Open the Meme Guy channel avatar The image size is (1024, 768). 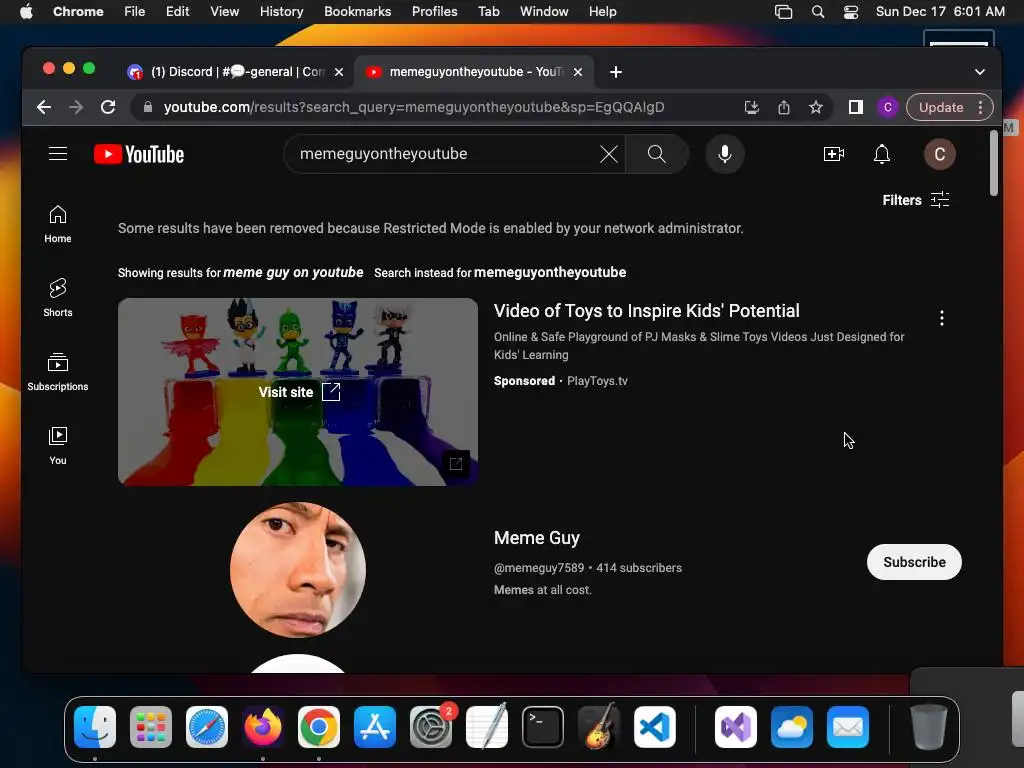pos(298,569)
